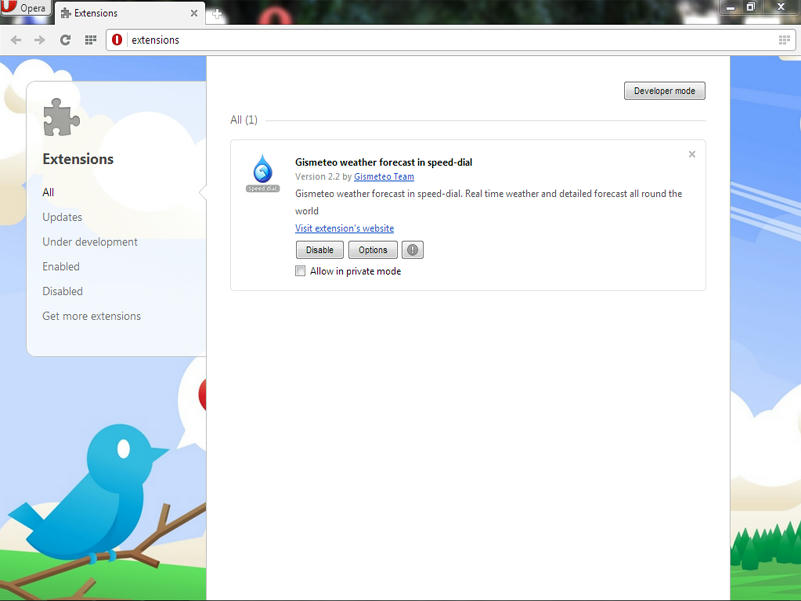
Task: Focus the address bar showing extensions
Action: point(450,40)
